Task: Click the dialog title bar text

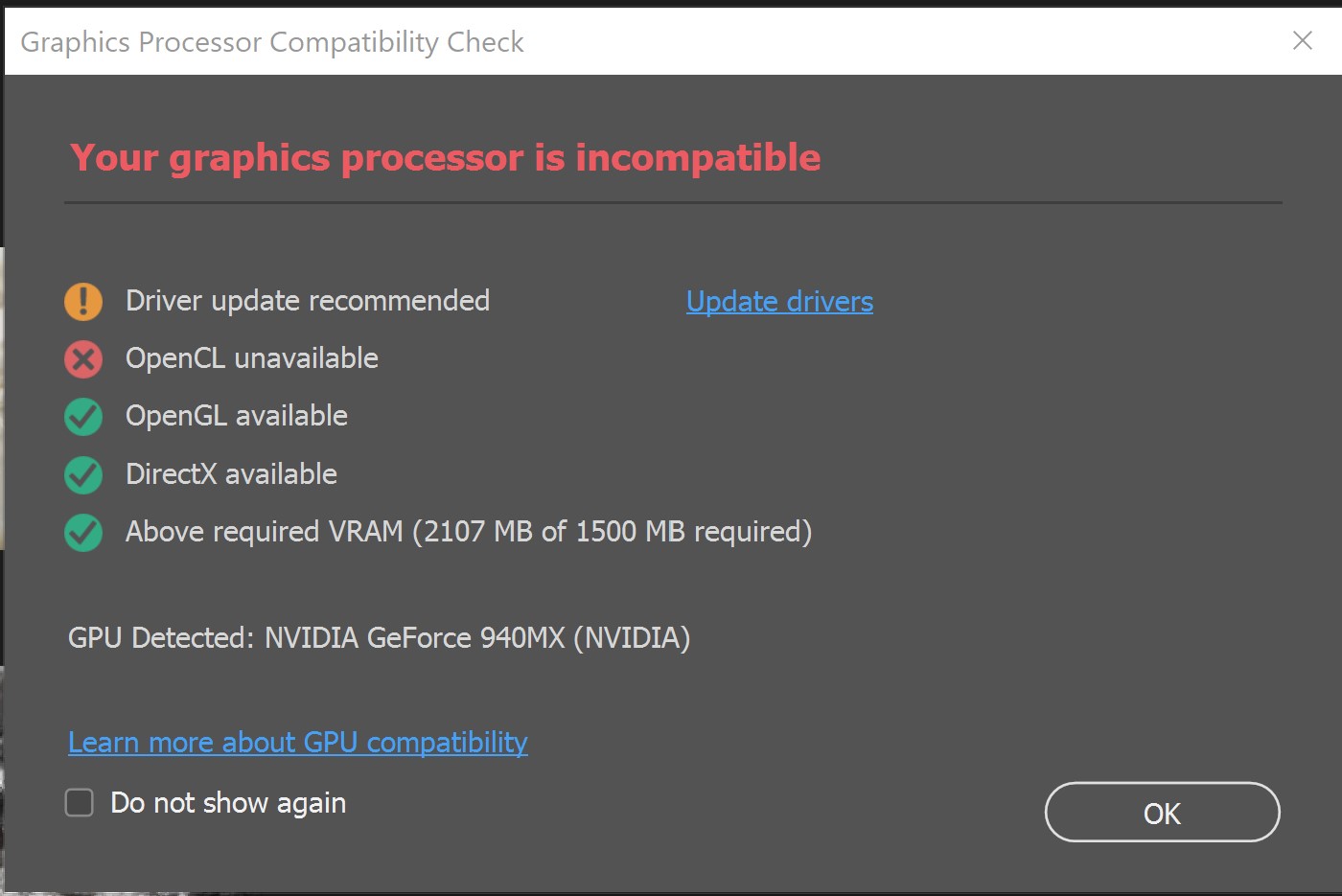Action: click(272, 42)
